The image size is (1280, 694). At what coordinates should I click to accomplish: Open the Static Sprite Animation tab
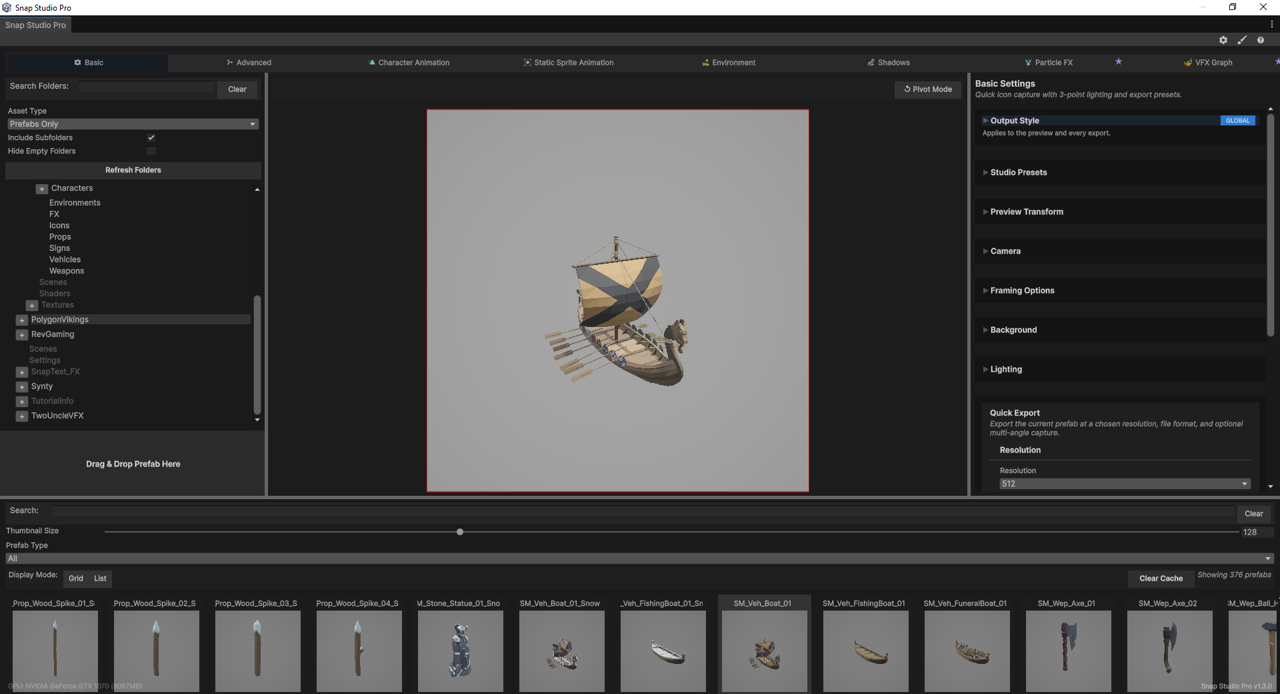[x=569, y=62]
